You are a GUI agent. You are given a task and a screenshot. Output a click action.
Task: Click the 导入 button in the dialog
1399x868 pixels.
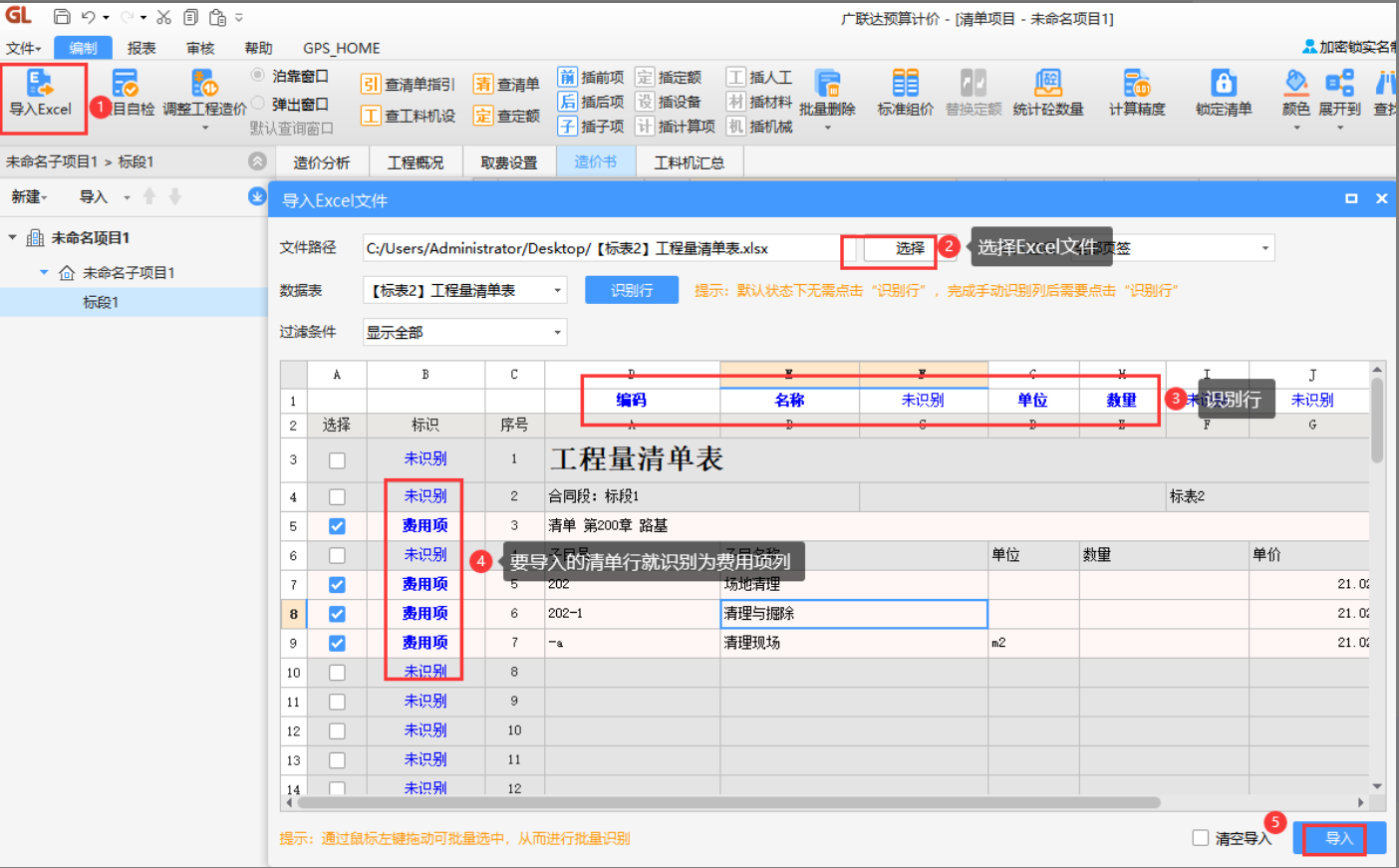click(1339, 838)
